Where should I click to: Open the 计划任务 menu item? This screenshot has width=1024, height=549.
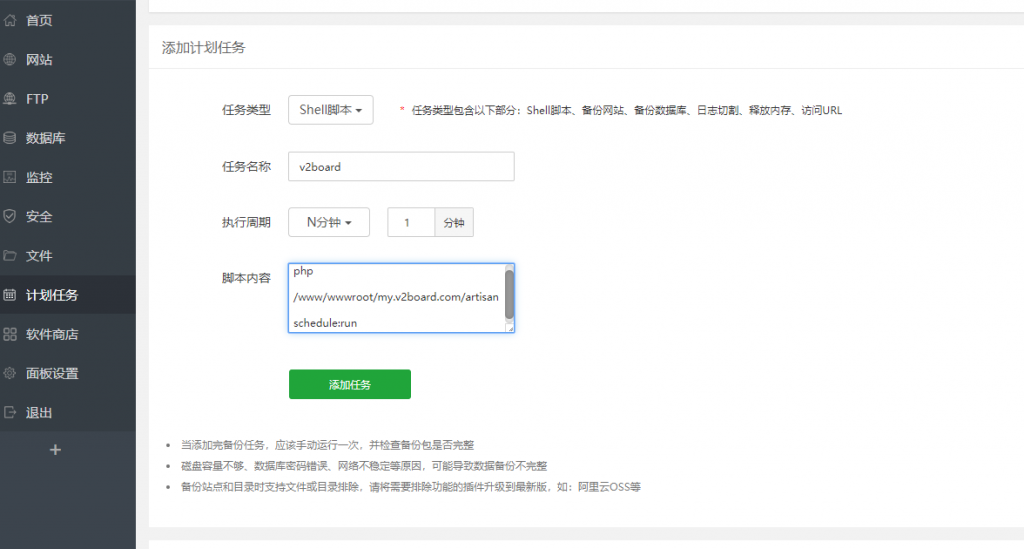52,295
